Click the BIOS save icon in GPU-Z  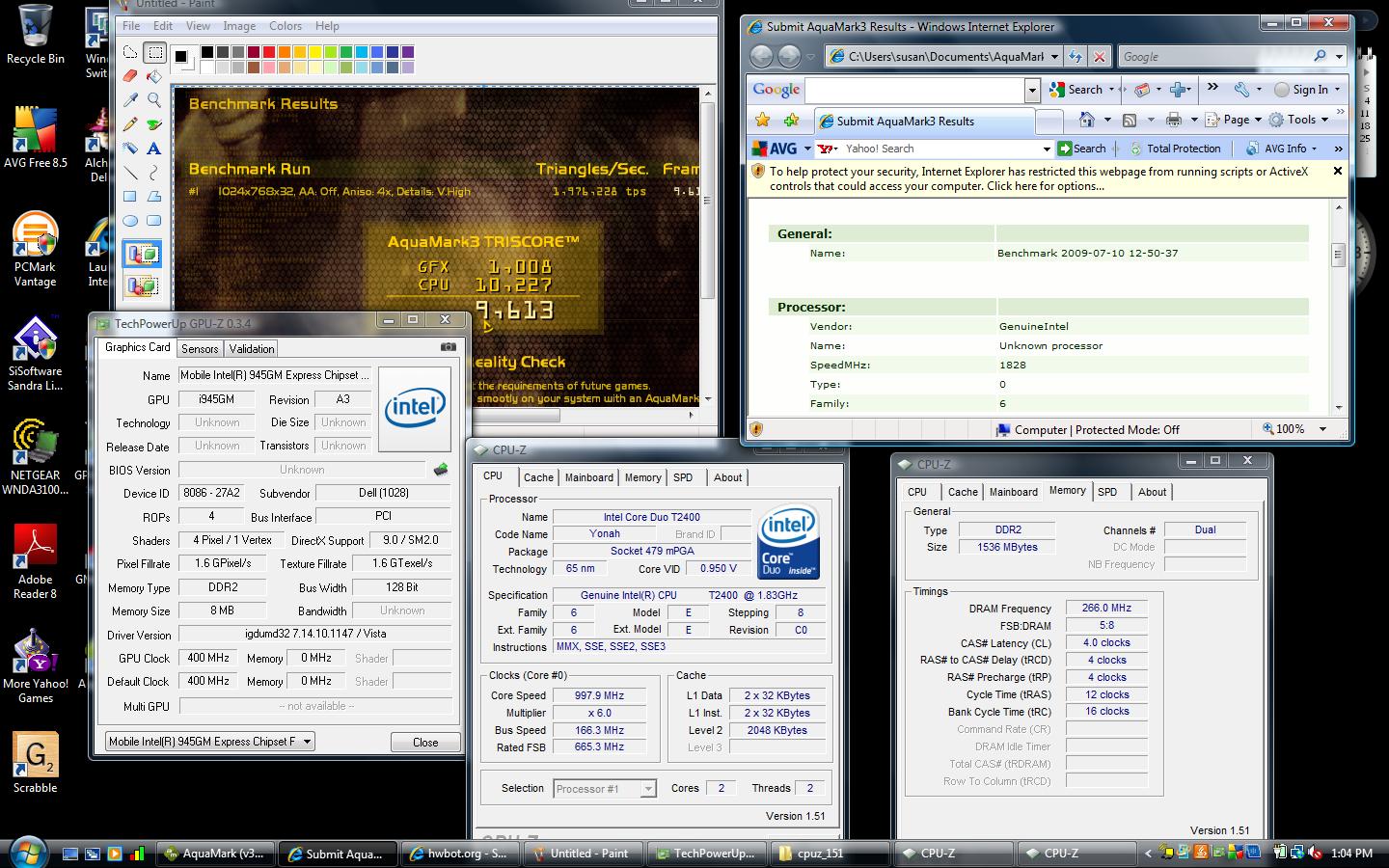(441, 470)
